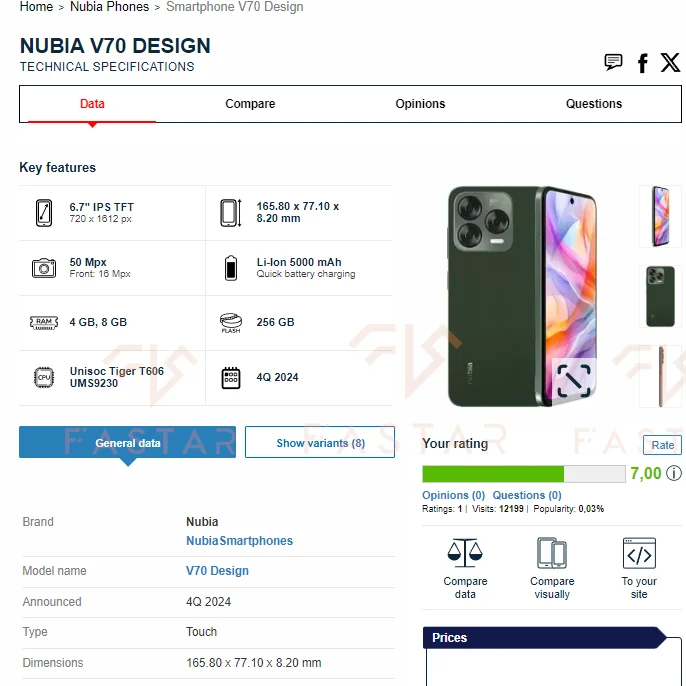
Task: Select the General data button
Action: coord(127,442)
